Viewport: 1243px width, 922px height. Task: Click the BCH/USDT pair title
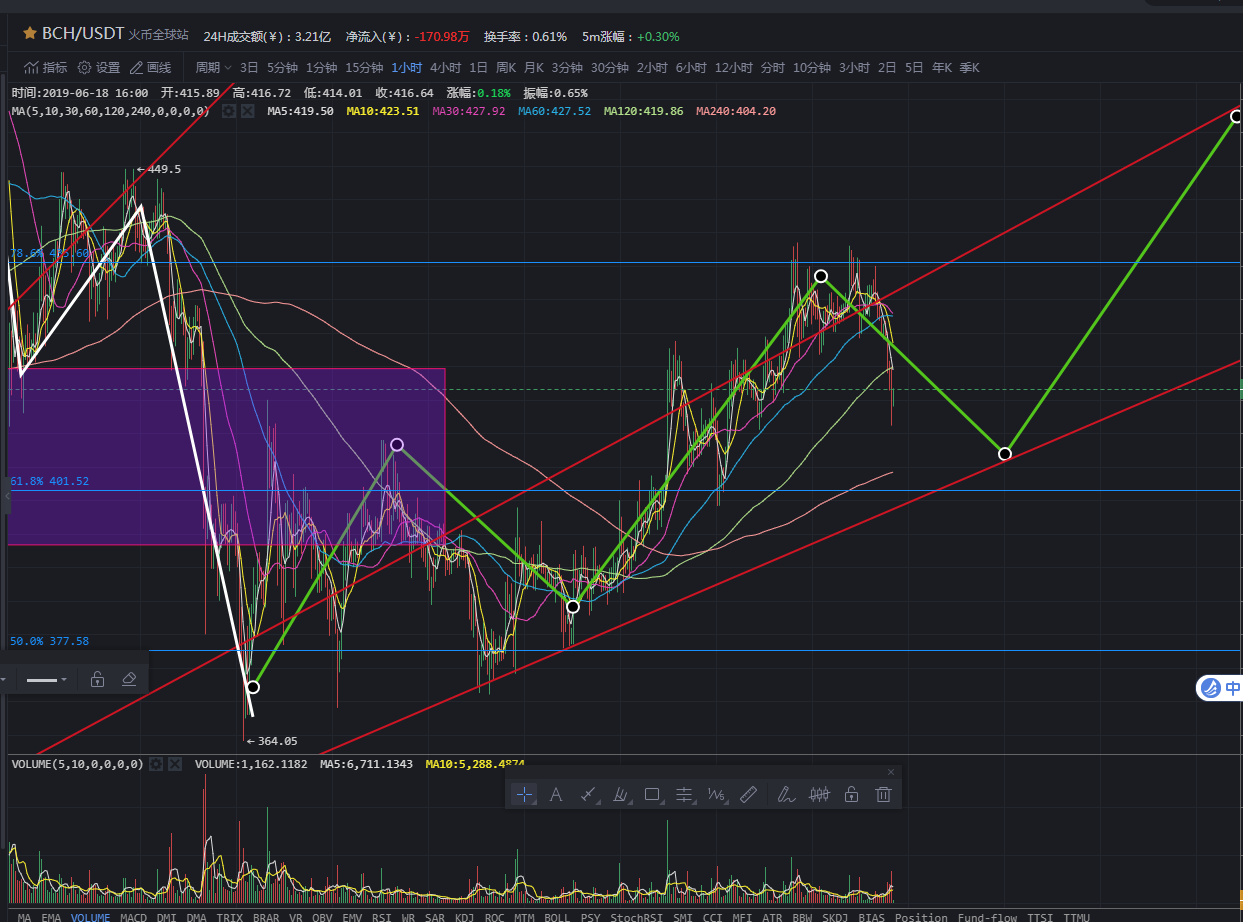click(x=82, y=34)
